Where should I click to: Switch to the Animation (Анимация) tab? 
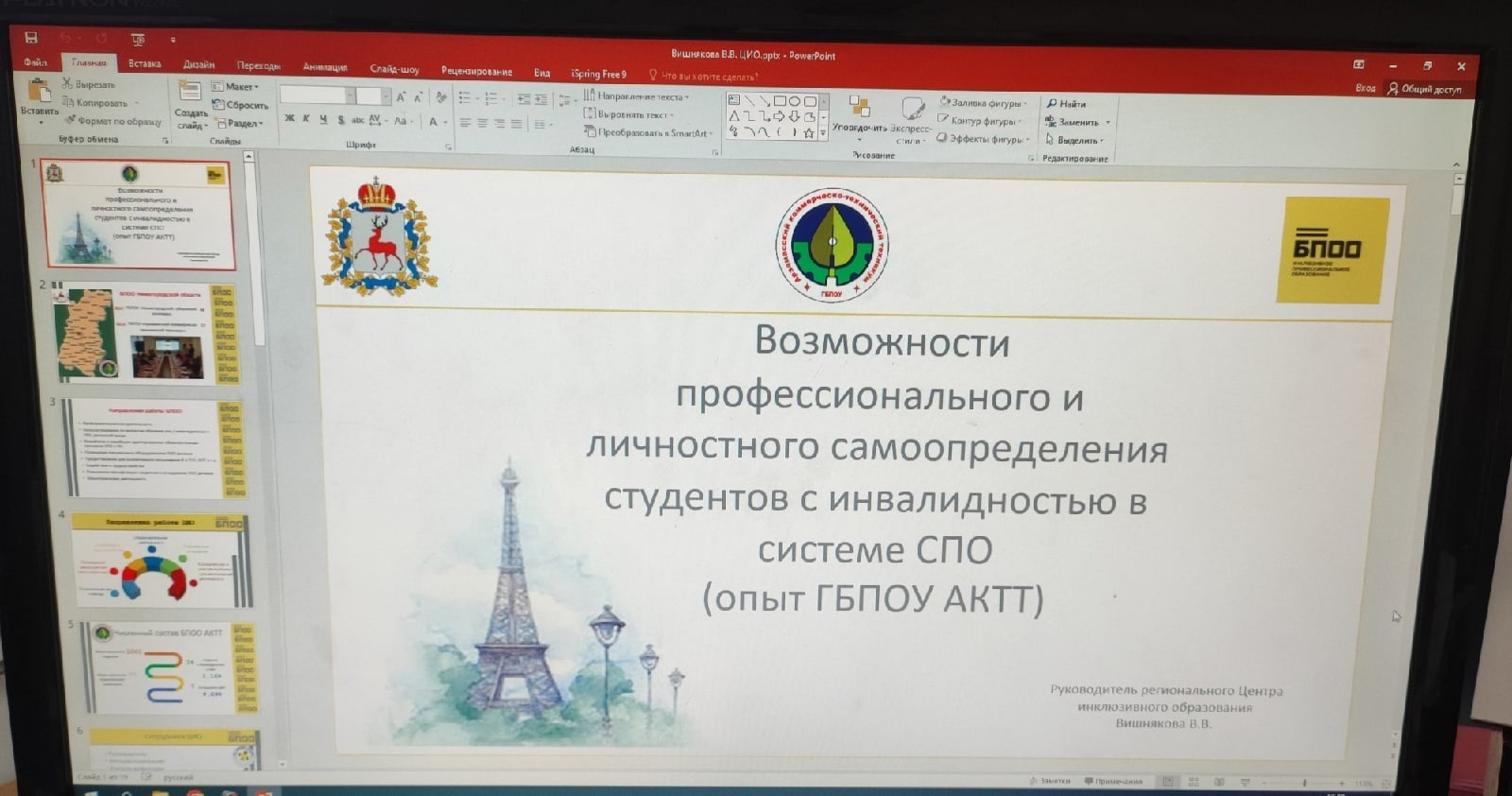(325, 67)
